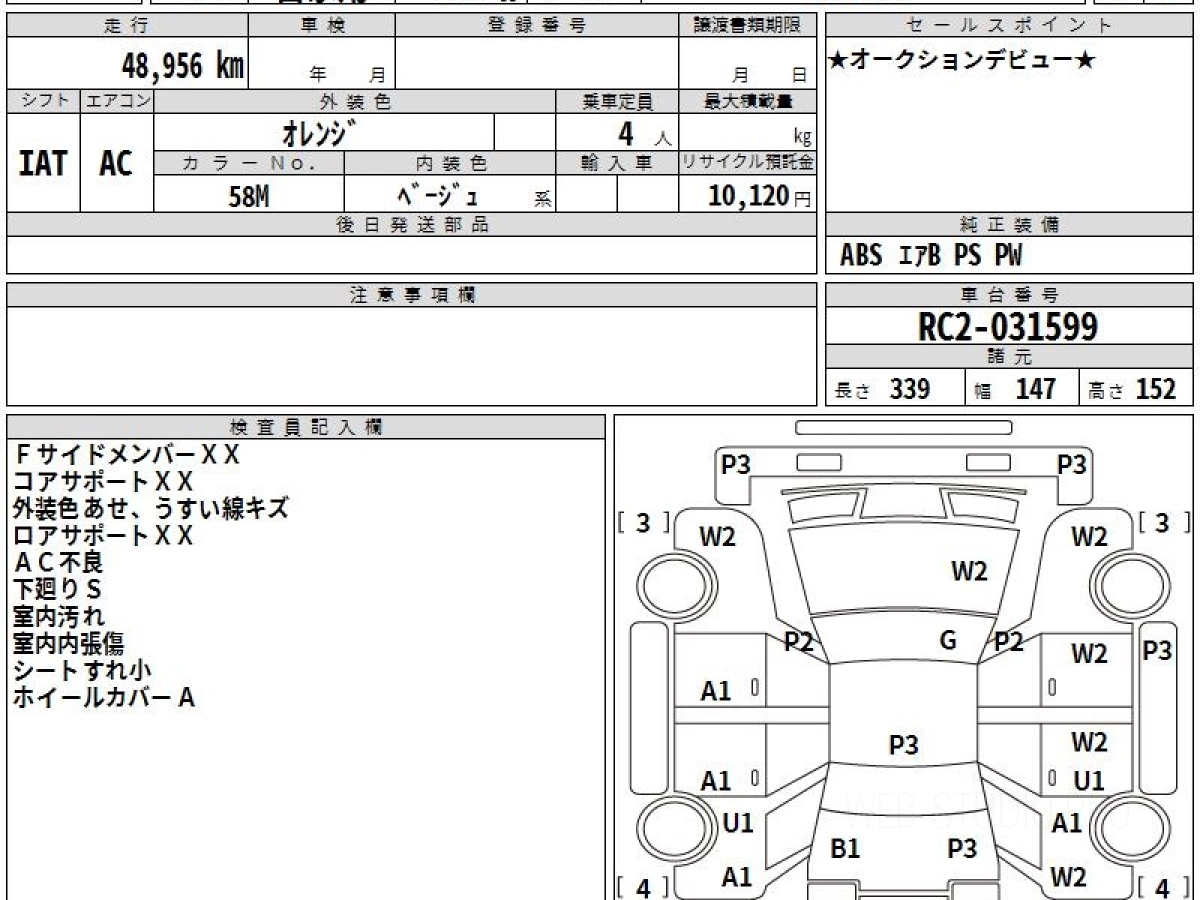Click the エアコン header cell
This screenshot has height=900, width=1200.
point(117,101)
